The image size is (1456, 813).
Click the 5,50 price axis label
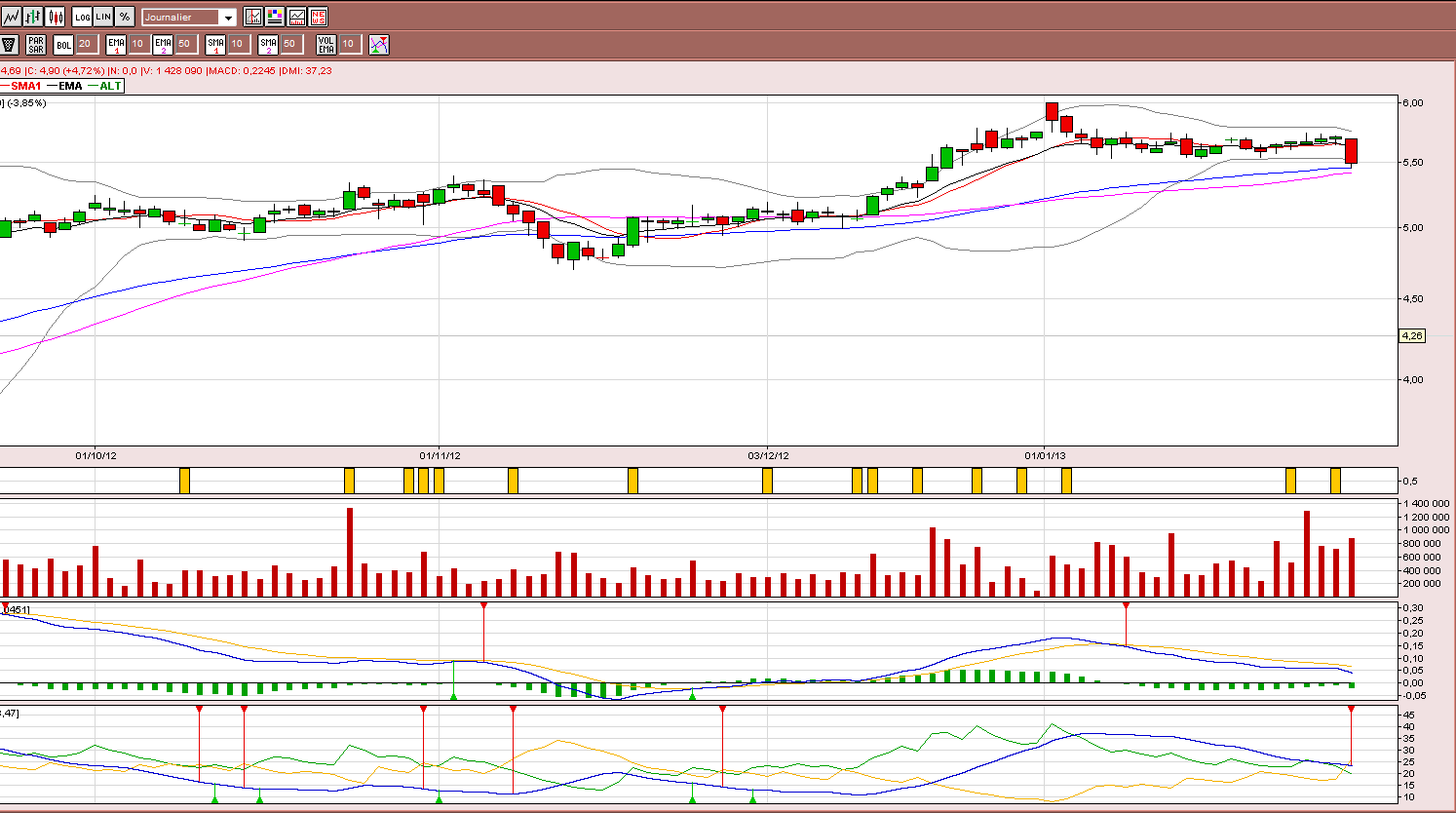(1413, 163)
